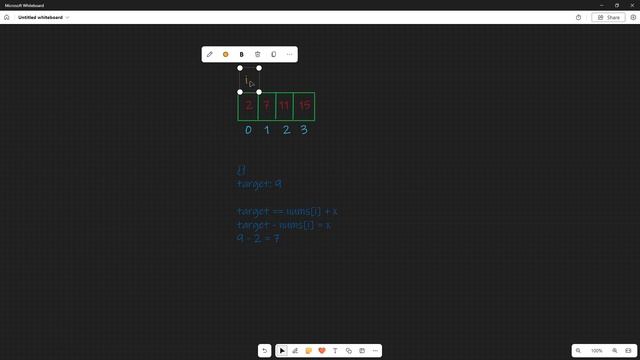Minimize the Microsoft Whiteboard window
640x360 pixels.
602,5
